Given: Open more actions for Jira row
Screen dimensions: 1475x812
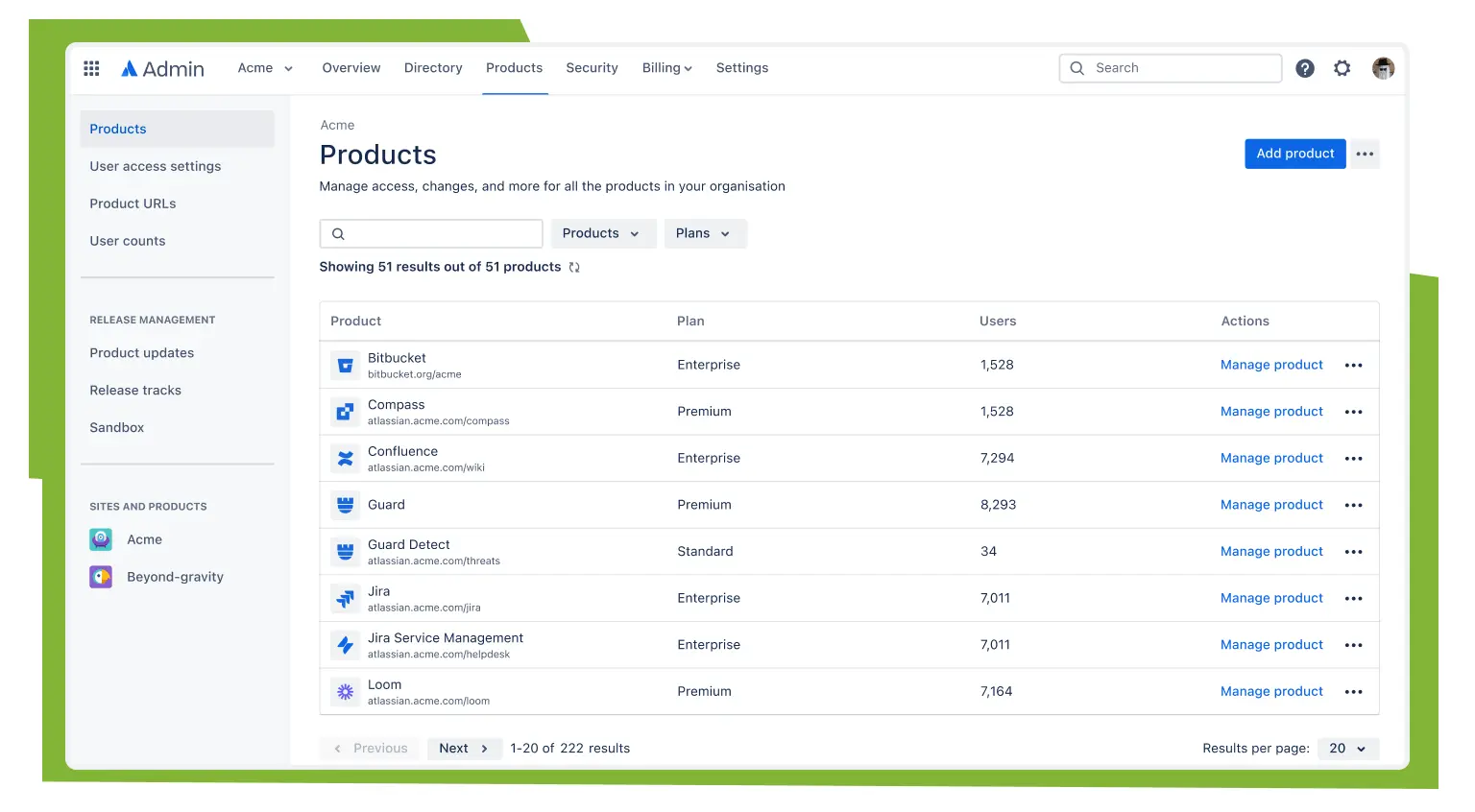Looking at the screenshot, I should (1354, 598).
